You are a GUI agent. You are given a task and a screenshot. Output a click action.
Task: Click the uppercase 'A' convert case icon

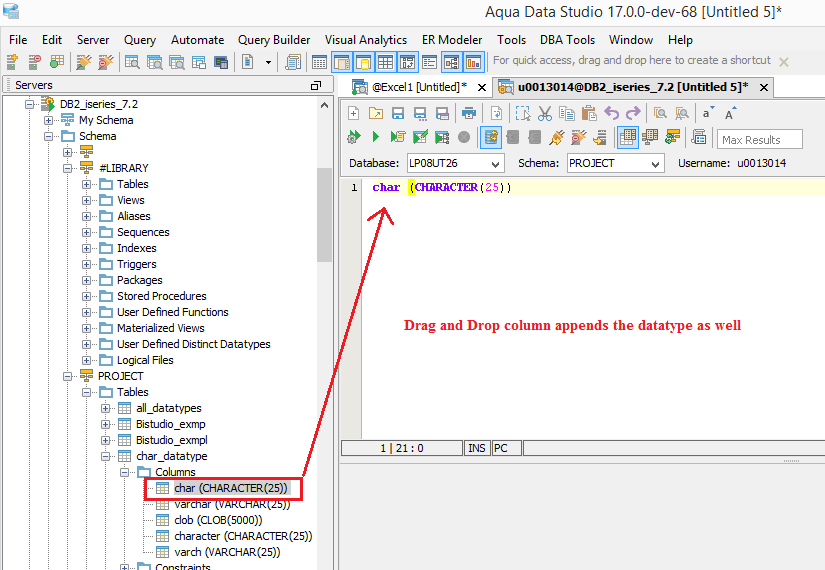pos(730,113)
